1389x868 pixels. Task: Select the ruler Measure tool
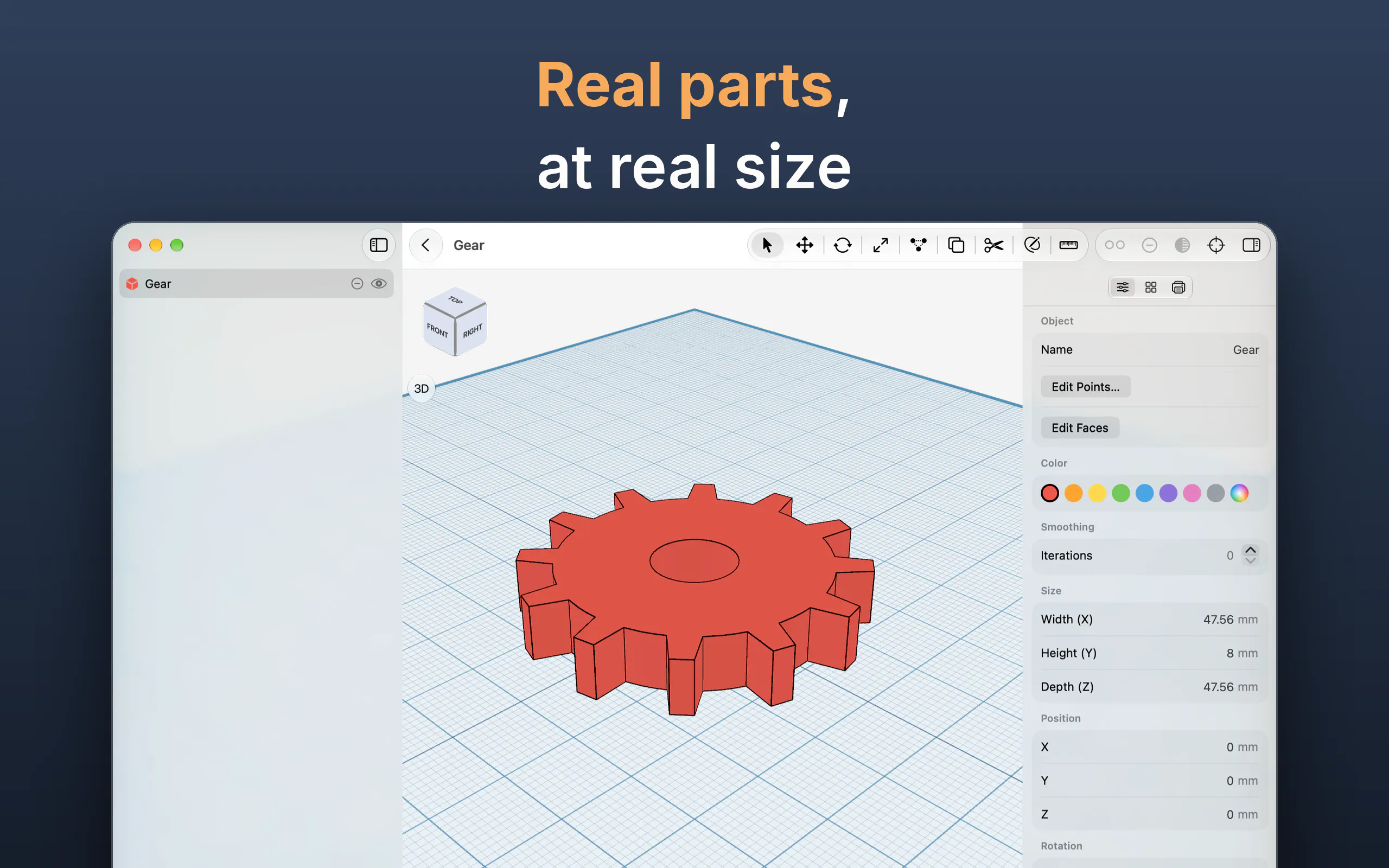[1068, 245]
